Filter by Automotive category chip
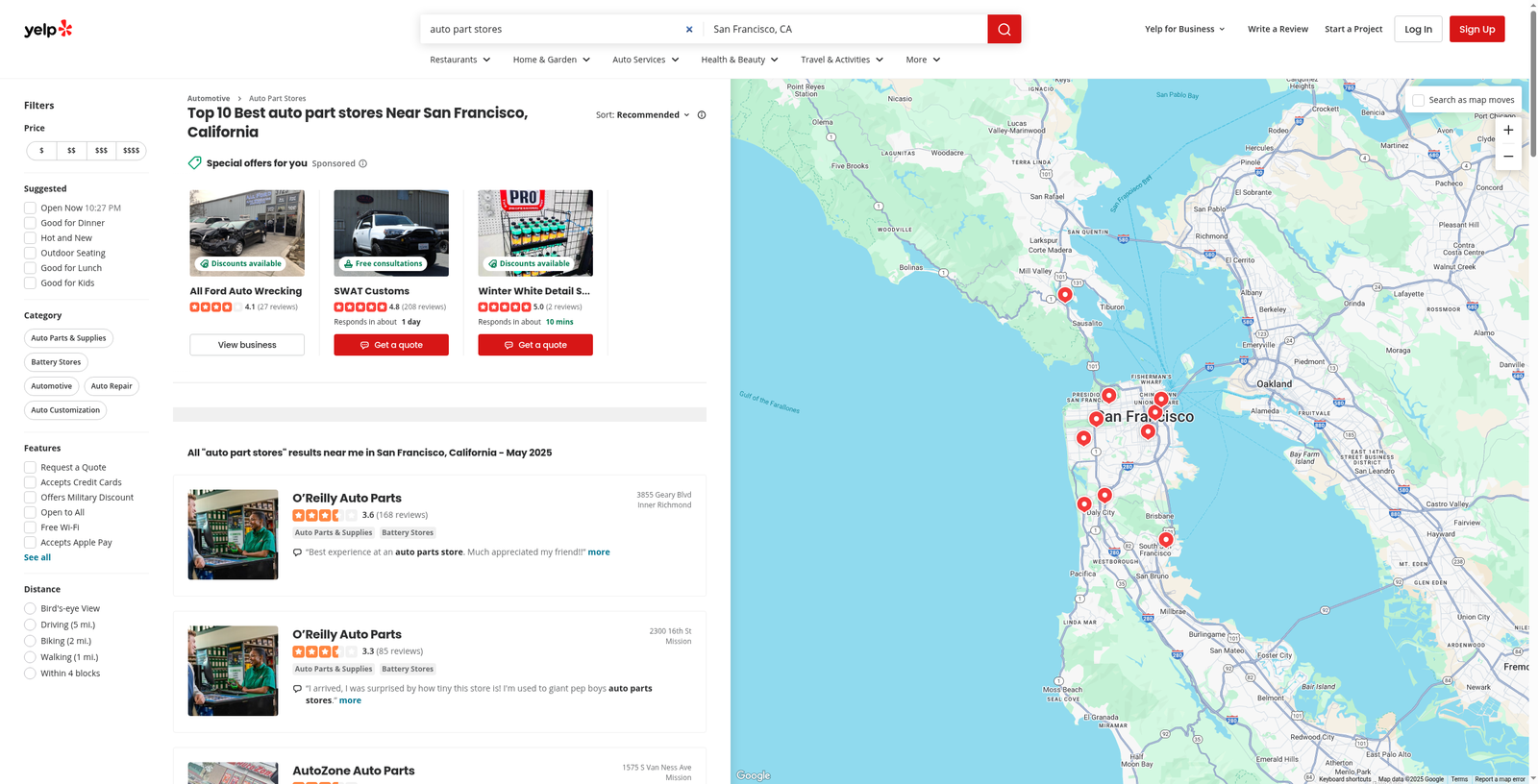 pyautogui.click(x=52, y=386)
